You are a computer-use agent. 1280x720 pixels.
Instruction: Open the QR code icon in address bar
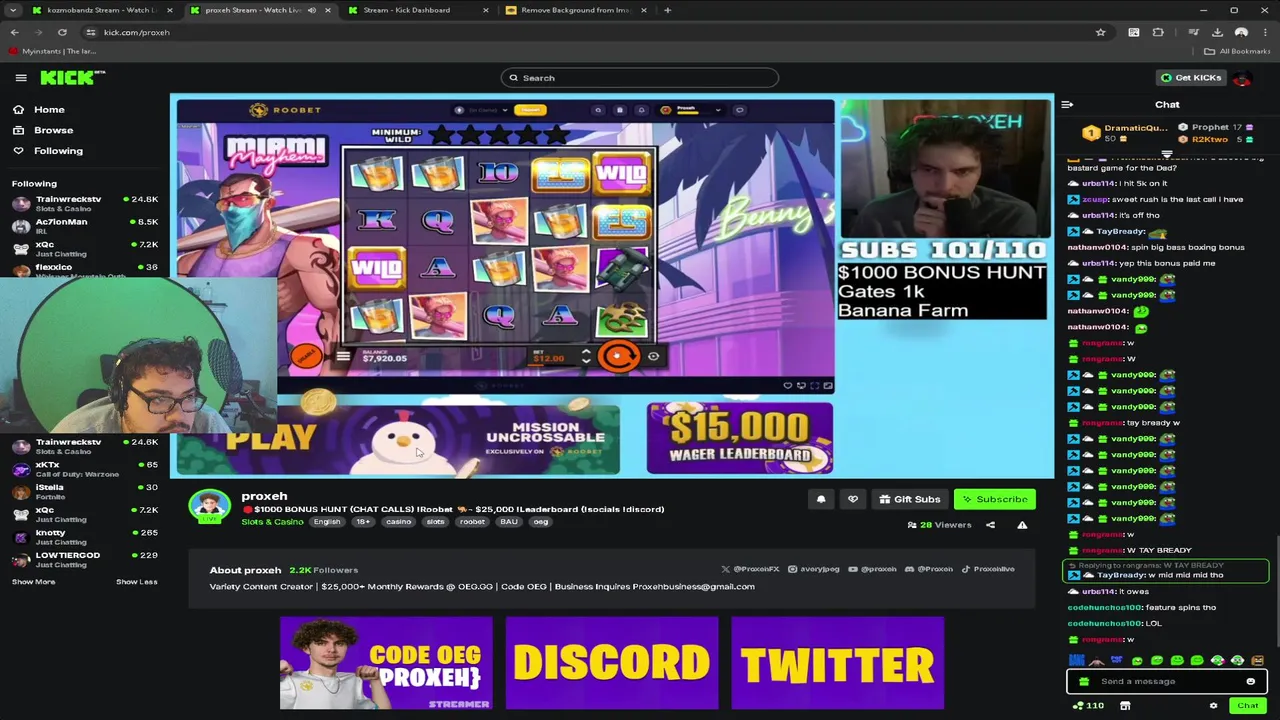pyautogui.click(x=1134, y=32)
